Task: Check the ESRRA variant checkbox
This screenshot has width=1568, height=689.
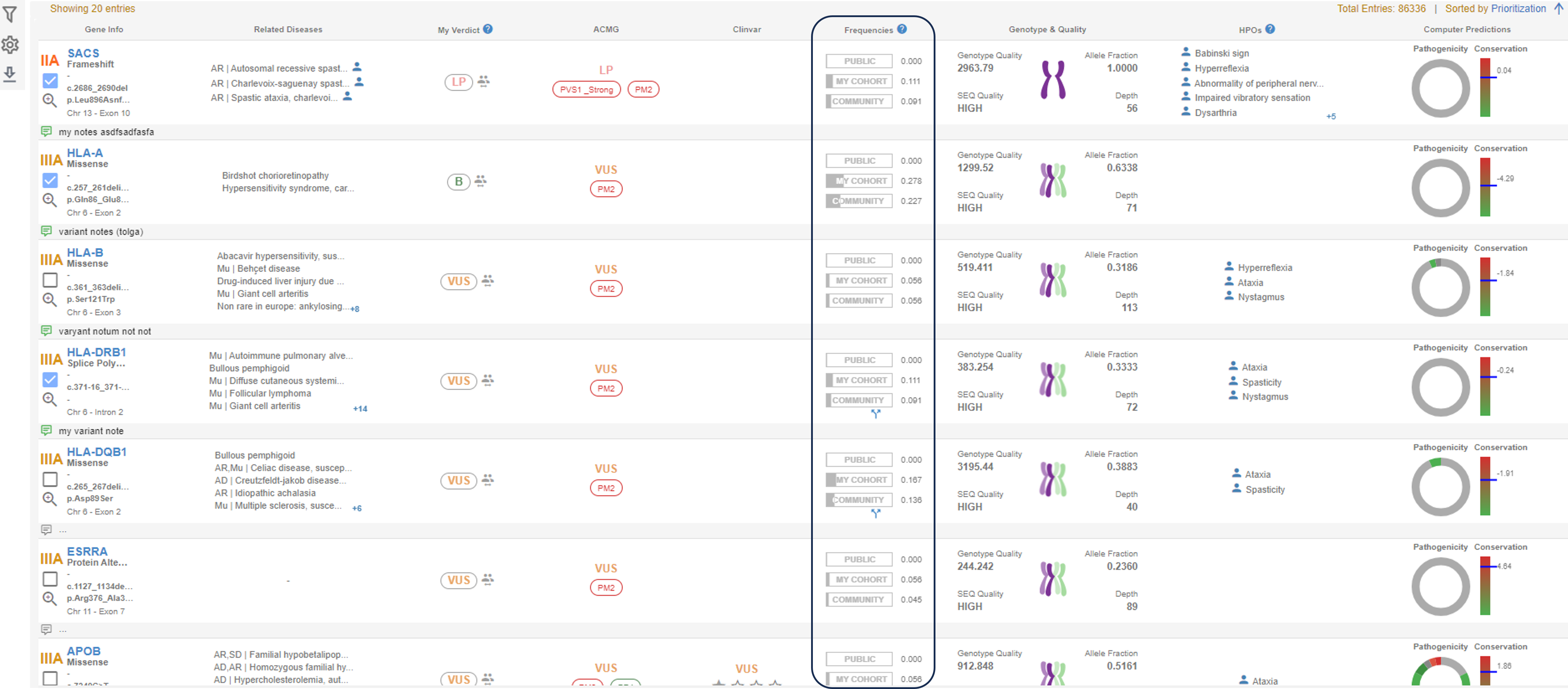Action: click(51, 579)
